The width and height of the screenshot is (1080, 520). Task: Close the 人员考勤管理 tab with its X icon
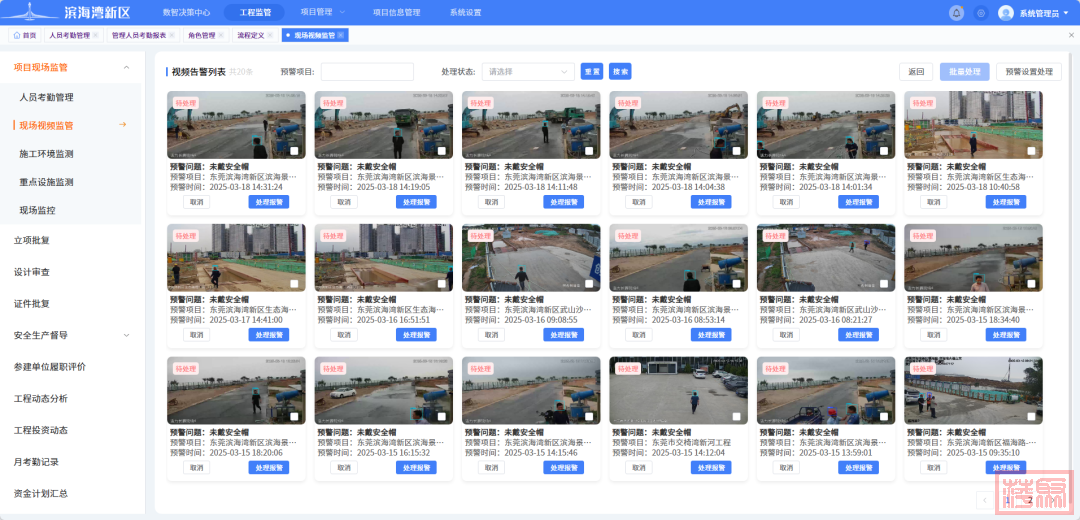(x=97, y=35)
